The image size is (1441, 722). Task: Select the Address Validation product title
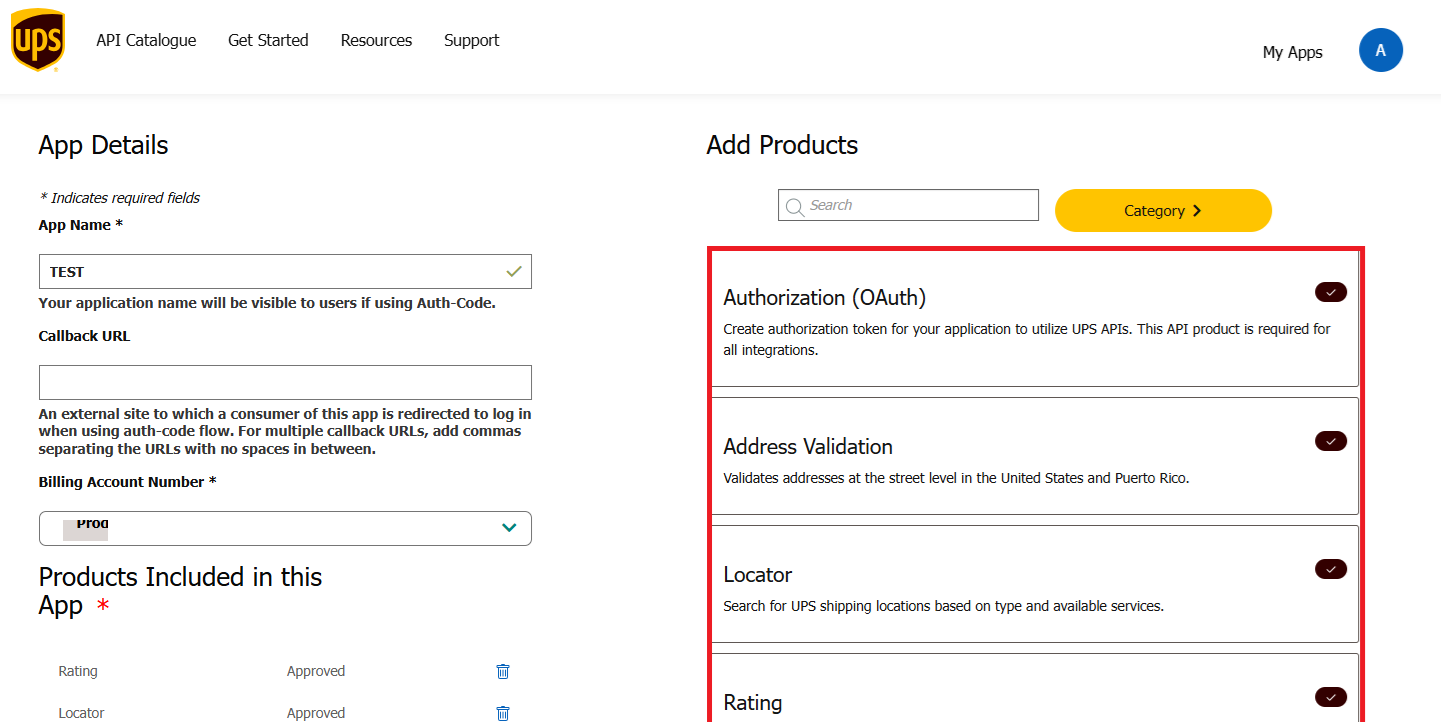click(808, 446)
